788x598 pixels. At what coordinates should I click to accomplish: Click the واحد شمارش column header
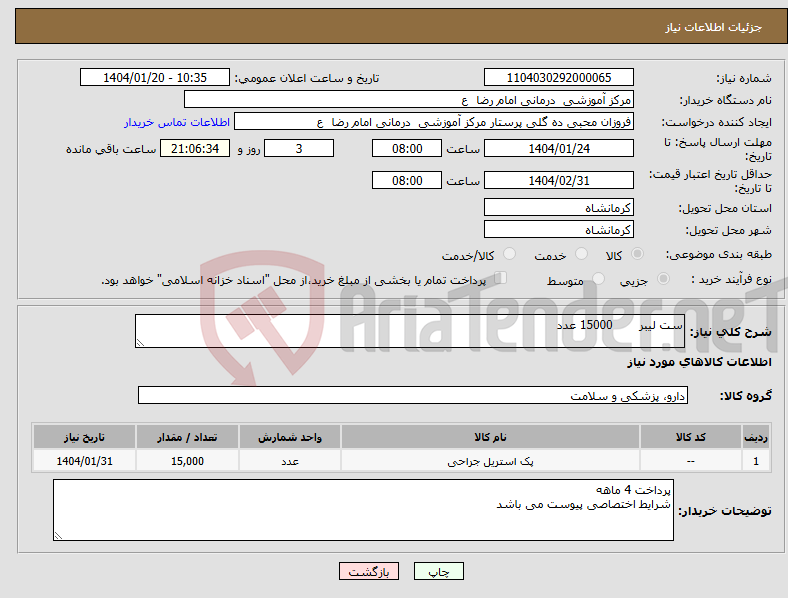click(290, 437)
